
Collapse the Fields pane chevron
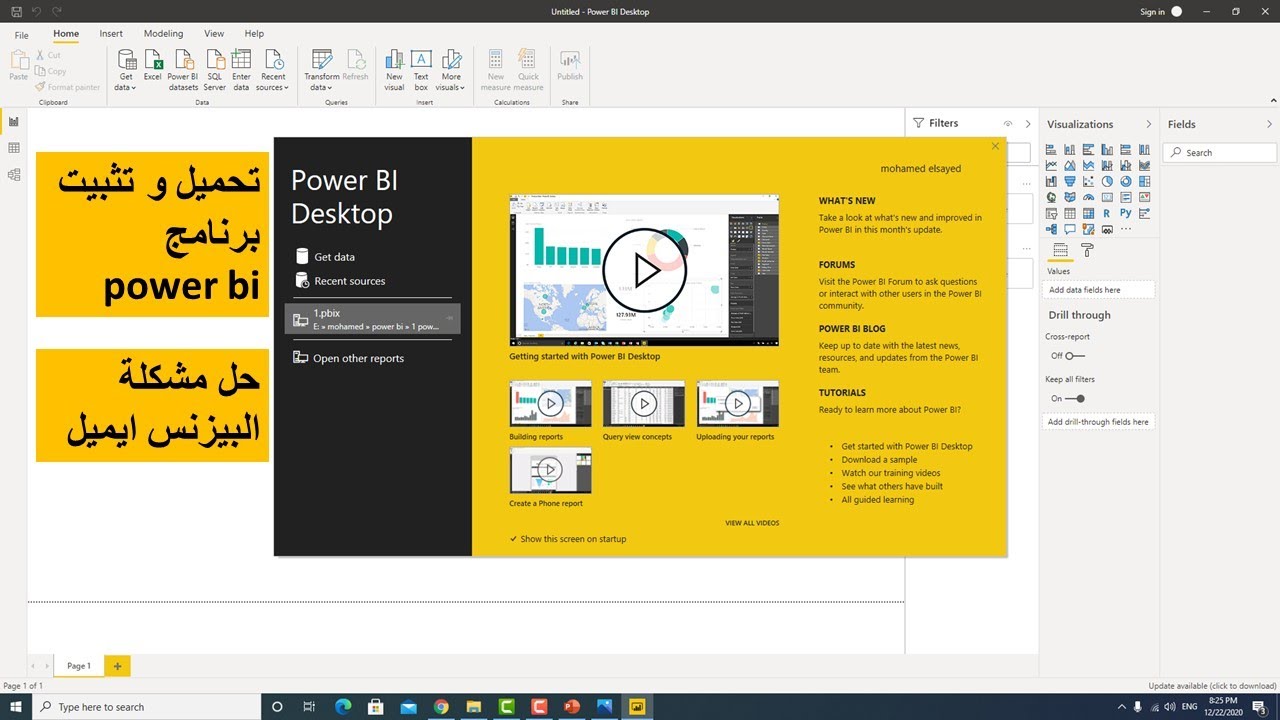(1271, 124)
